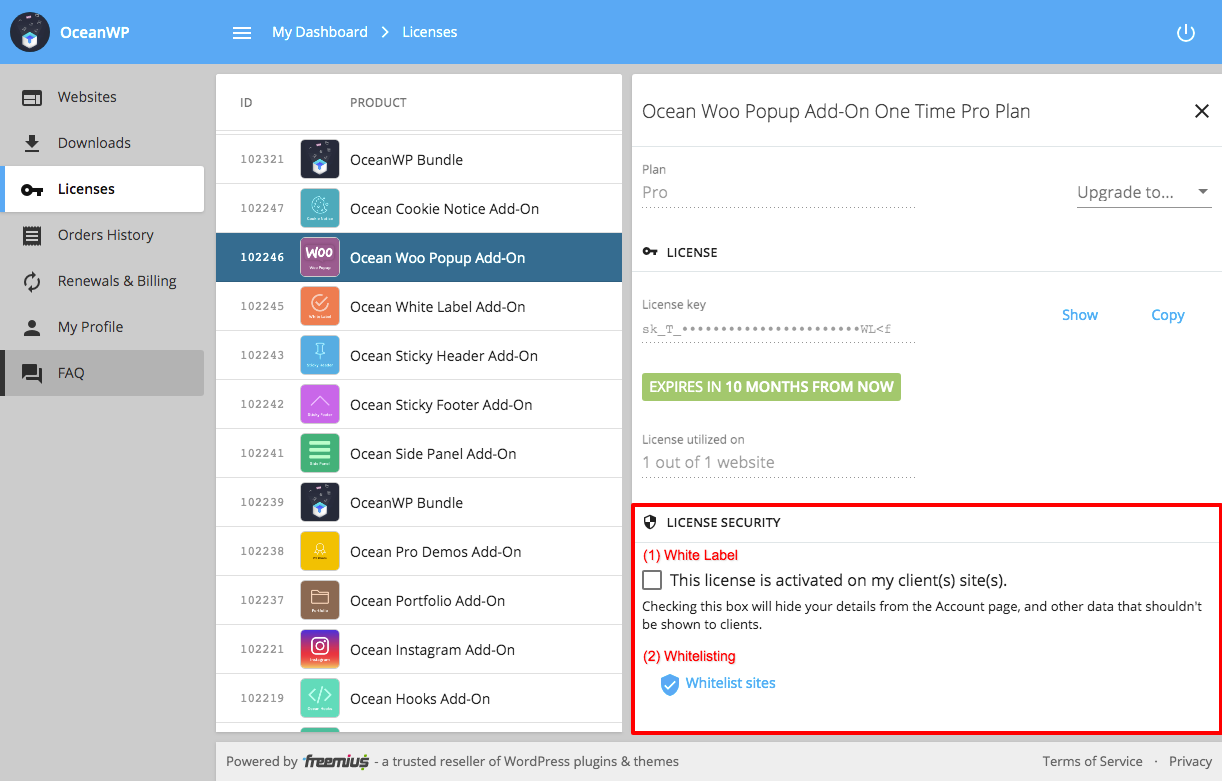The width and height of the screenshot is (1222, 781).
Task: Open the Terms of Service link
Action: [1092, 761]
